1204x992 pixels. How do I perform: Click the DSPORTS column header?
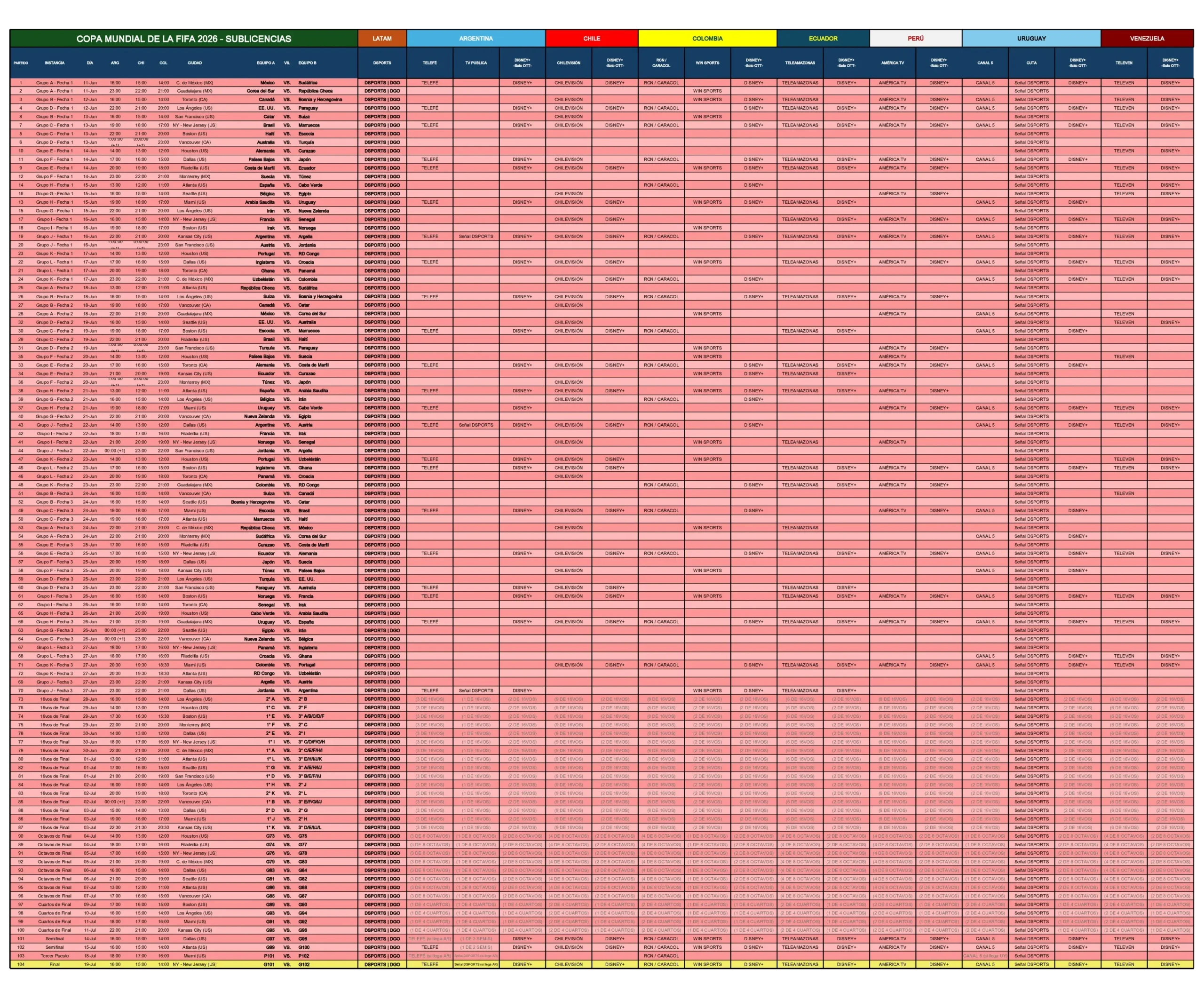tap(382, 63)
